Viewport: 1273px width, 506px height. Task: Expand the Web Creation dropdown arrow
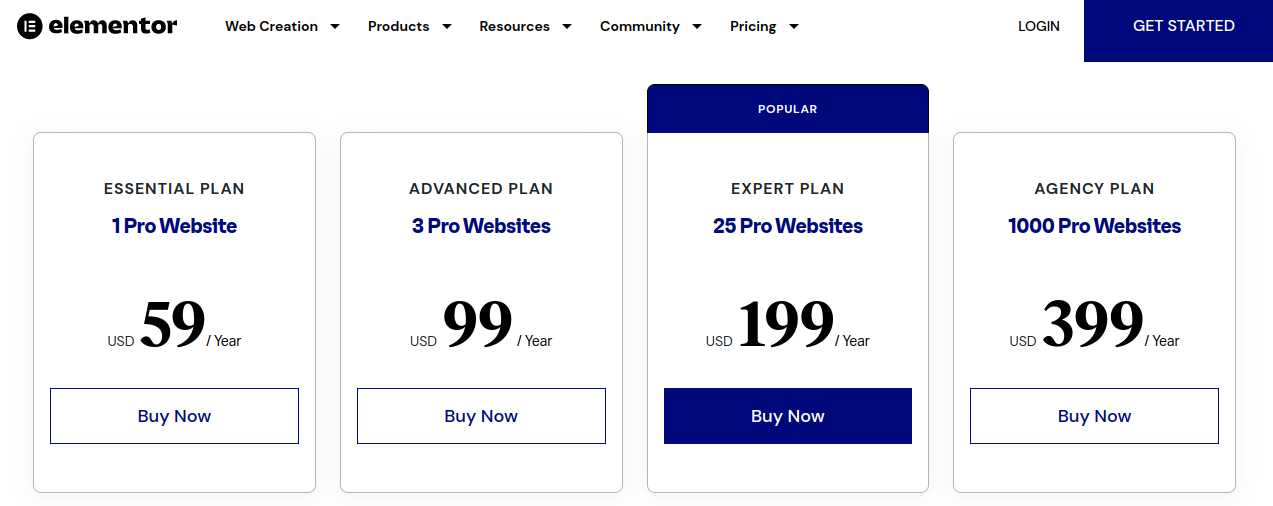click(x=335, y=27)
